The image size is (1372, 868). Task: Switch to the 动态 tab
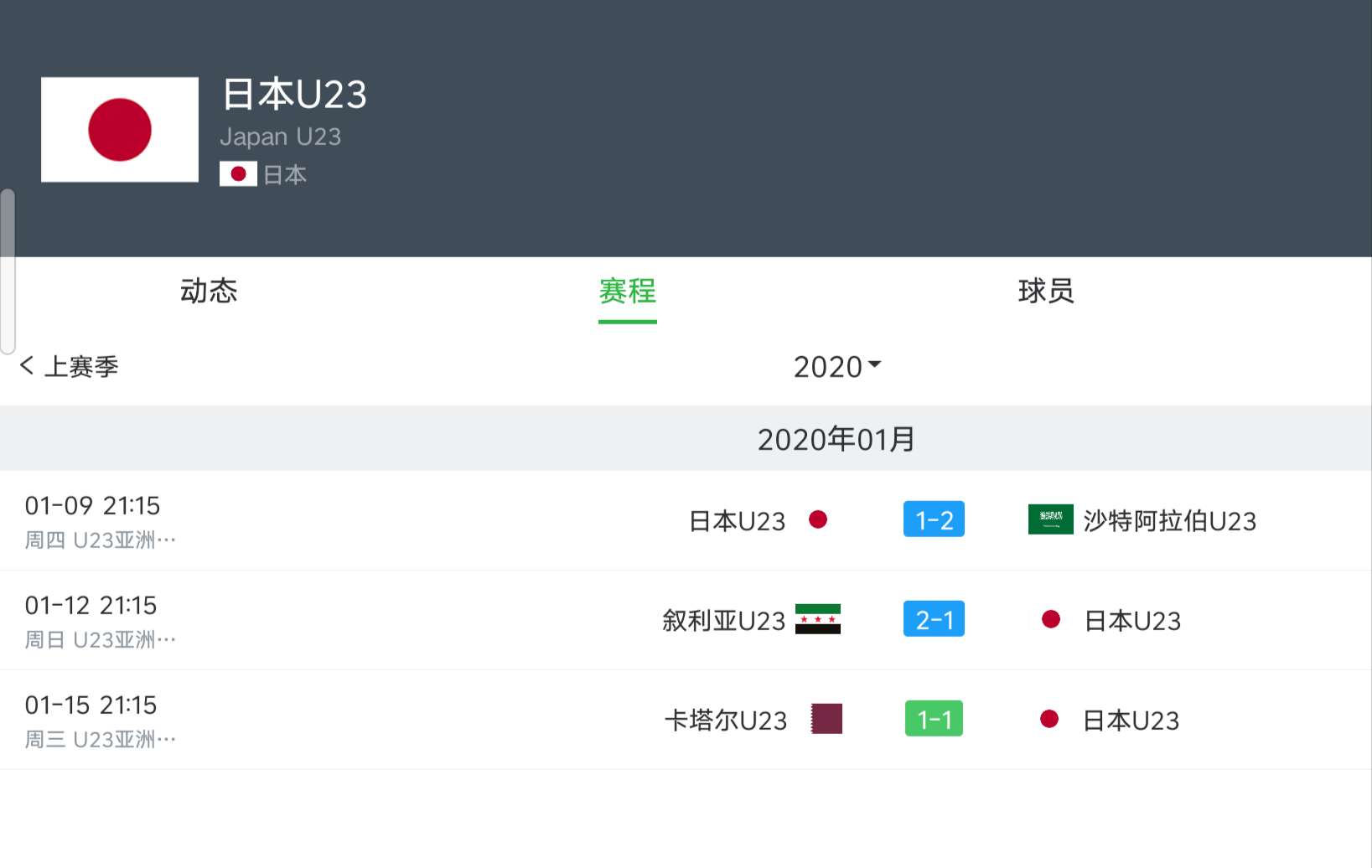(x=209, y=291)
